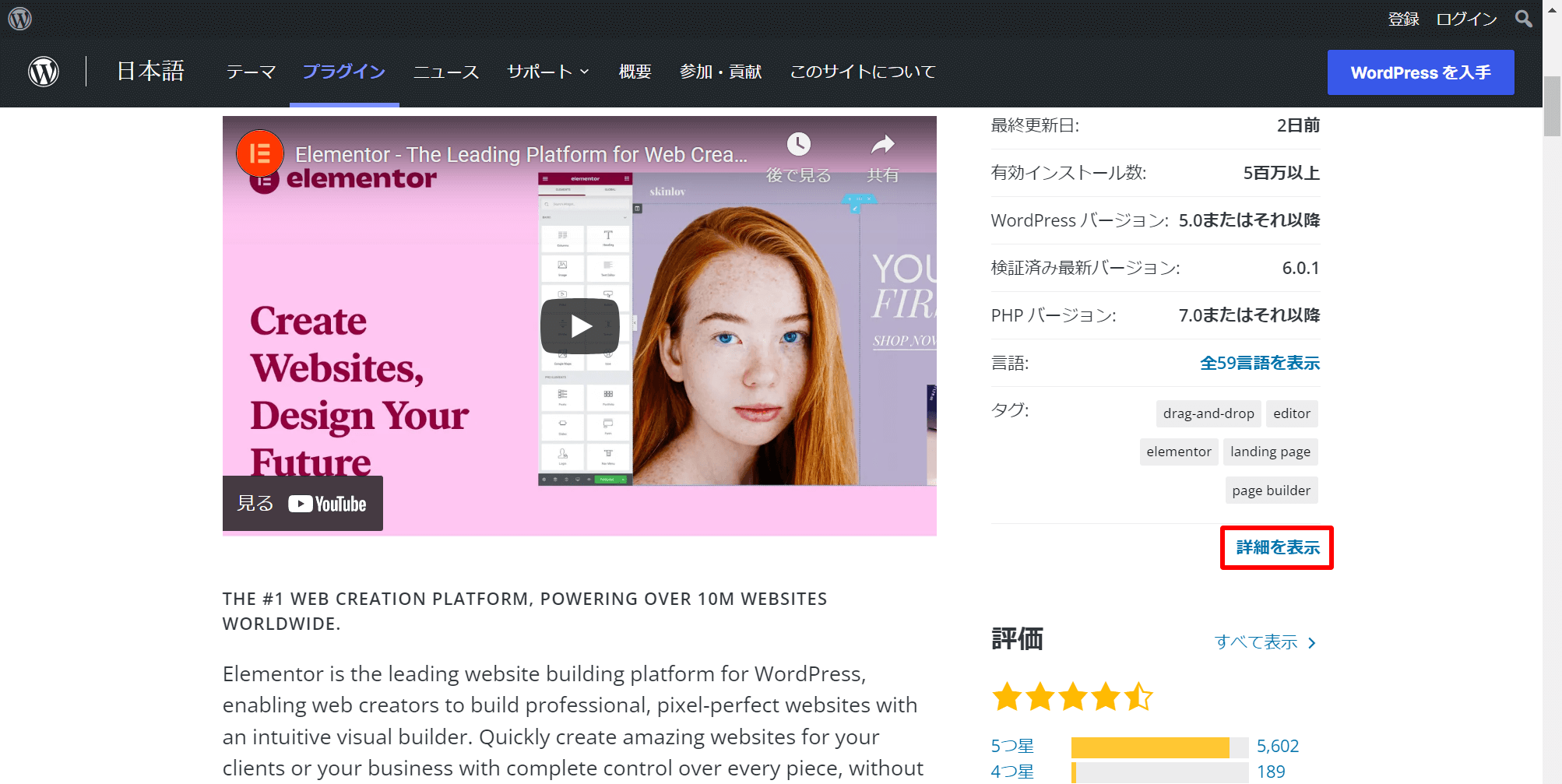Open the 日本語 site home link
The image size is (1562, 784).
[x=151, y=72]
